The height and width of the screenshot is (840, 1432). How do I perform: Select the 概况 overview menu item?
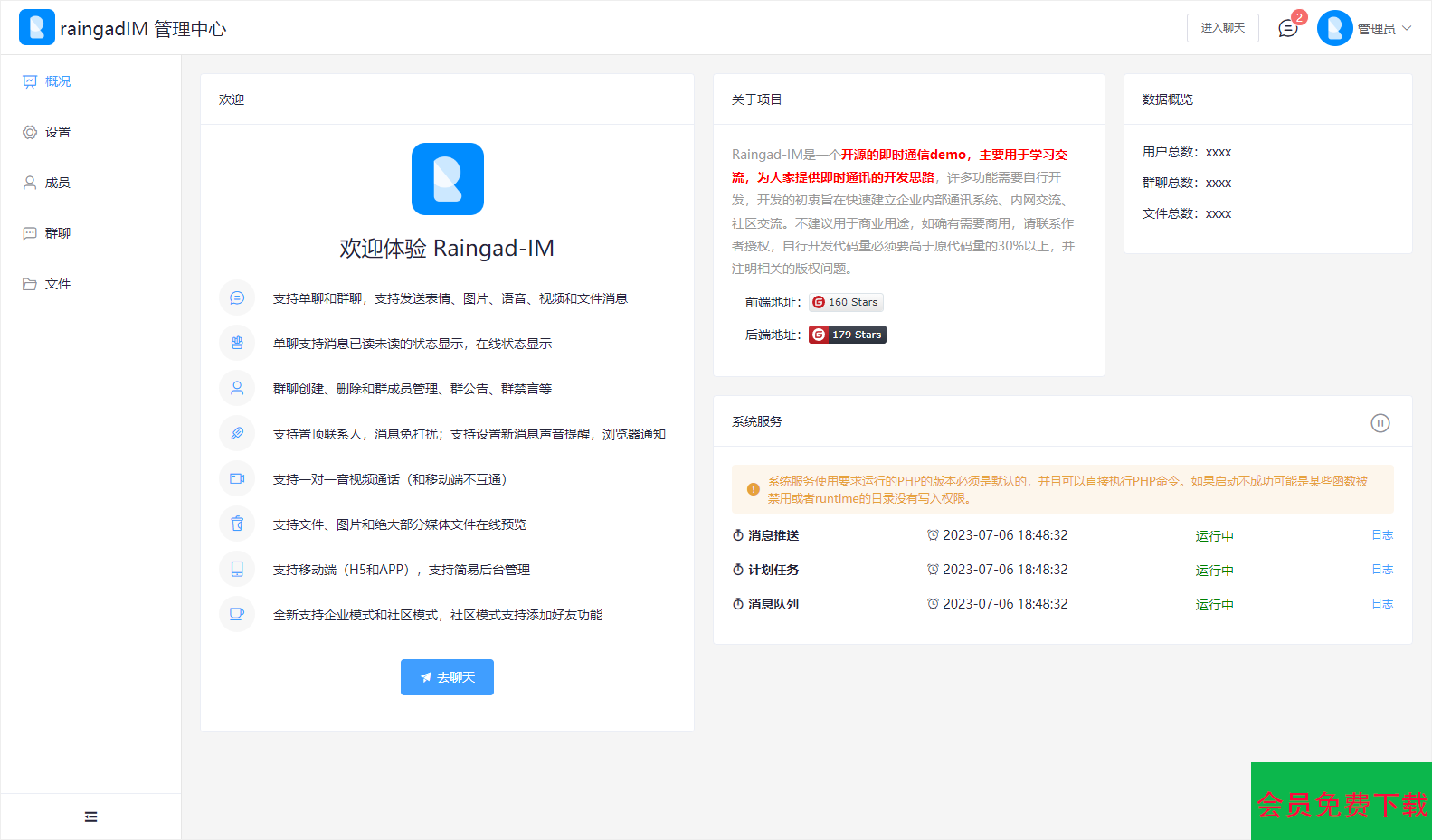[x=57, y=81]
